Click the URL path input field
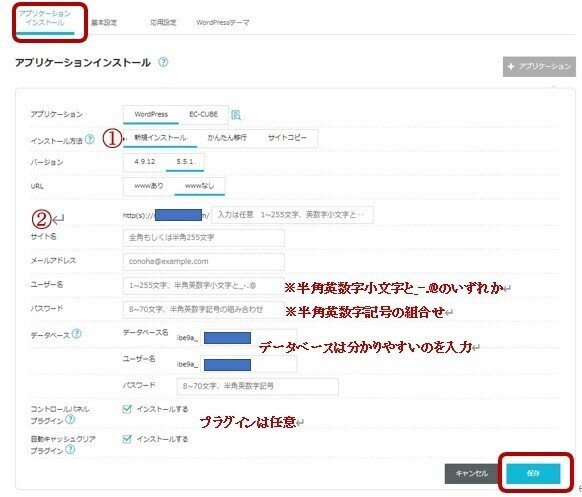582x497 pixels. click(x=292, y=215)
